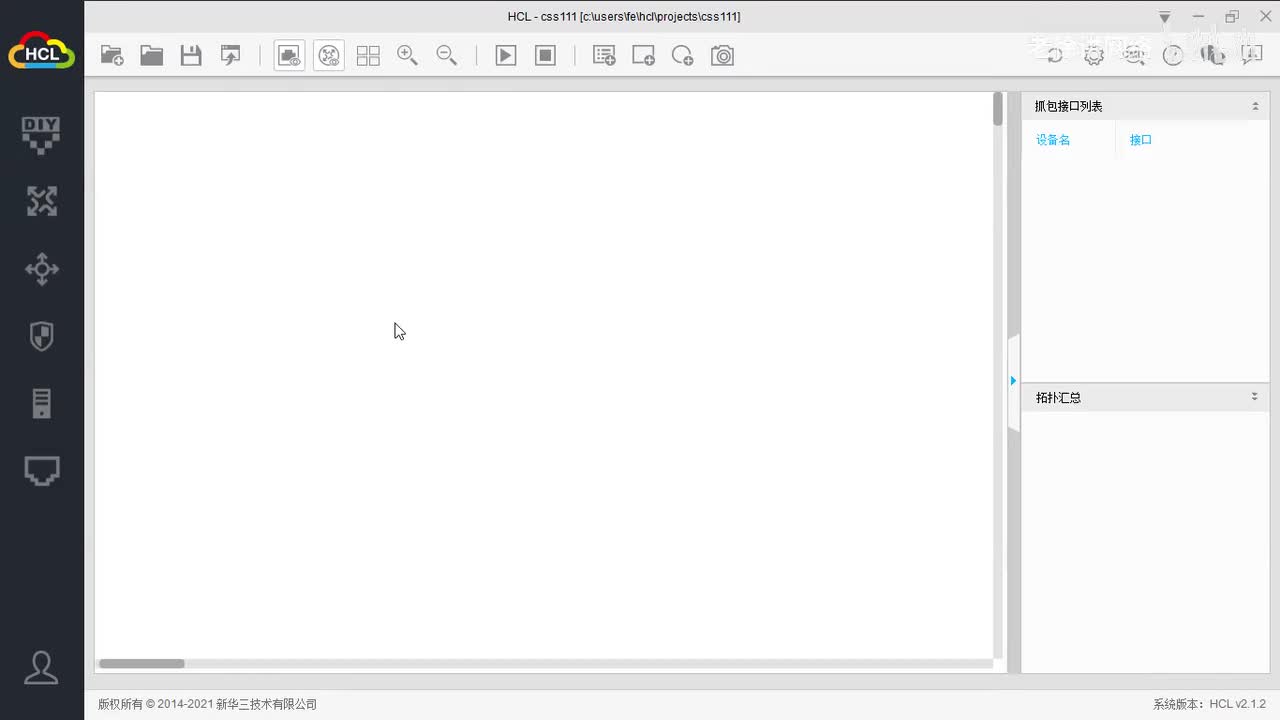Click the 设备名 column header
Screen dimensions: 1280x720
pos(1053,140)
